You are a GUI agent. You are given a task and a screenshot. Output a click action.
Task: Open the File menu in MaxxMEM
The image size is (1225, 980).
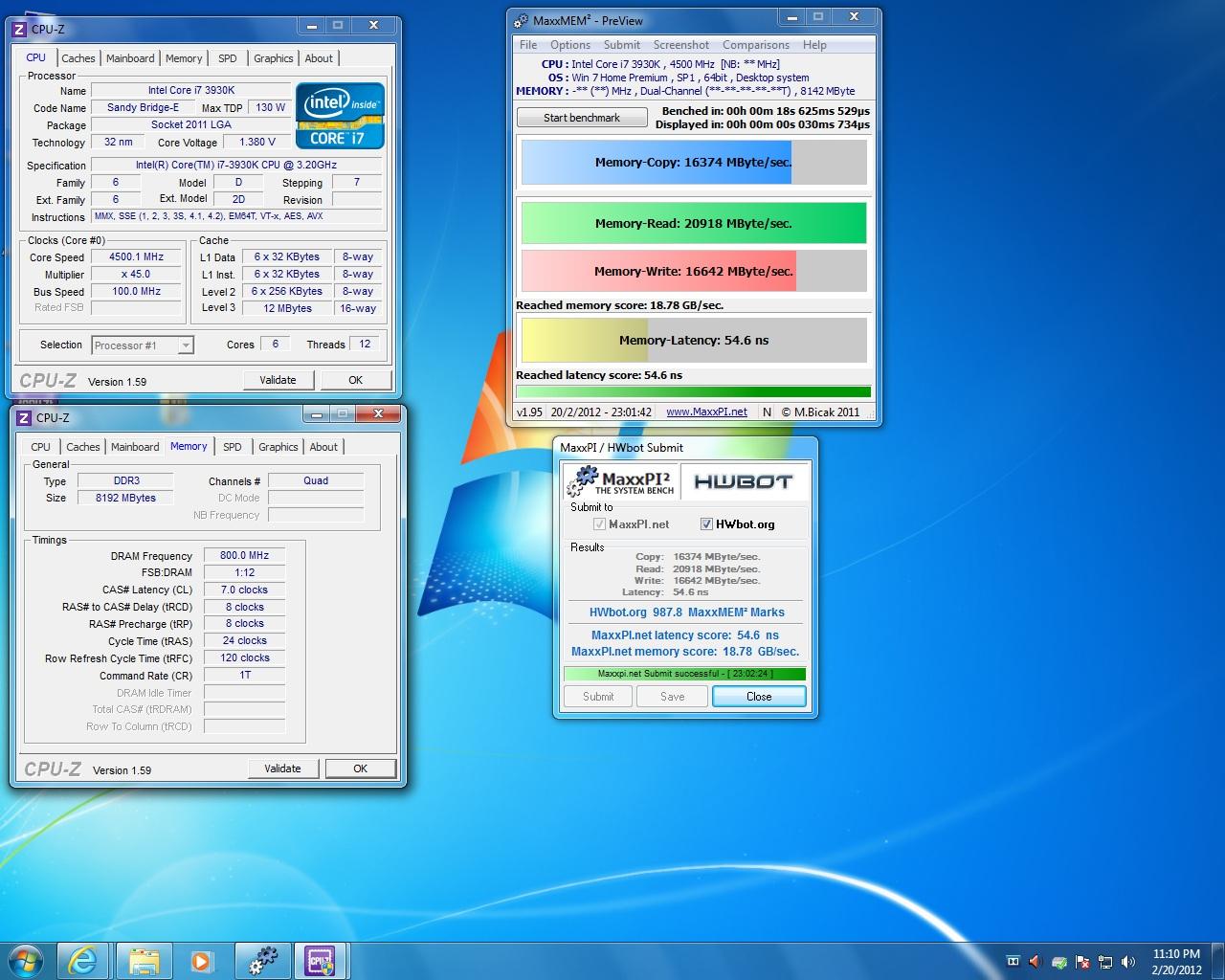pos(528,45)
